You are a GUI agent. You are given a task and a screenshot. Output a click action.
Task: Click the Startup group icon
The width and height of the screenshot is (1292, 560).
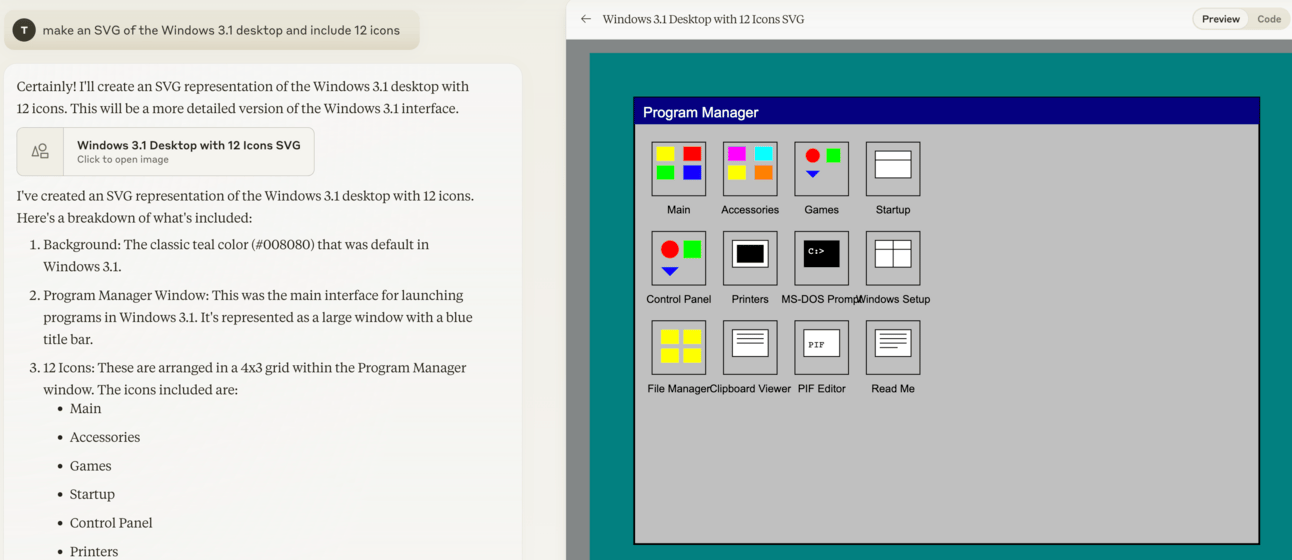[893, 168]
